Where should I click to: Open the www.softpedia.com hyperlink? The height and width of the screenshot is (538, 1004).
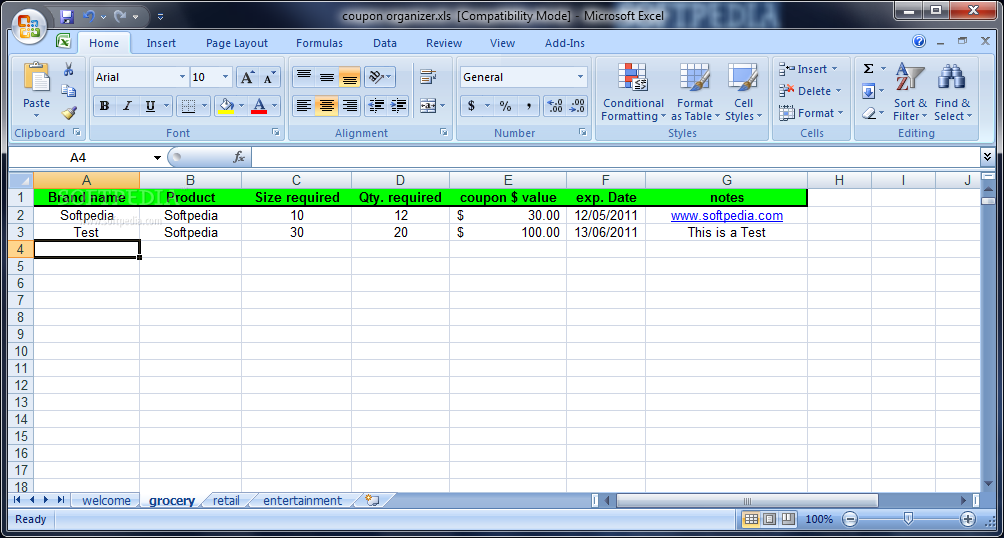(727, 216)
